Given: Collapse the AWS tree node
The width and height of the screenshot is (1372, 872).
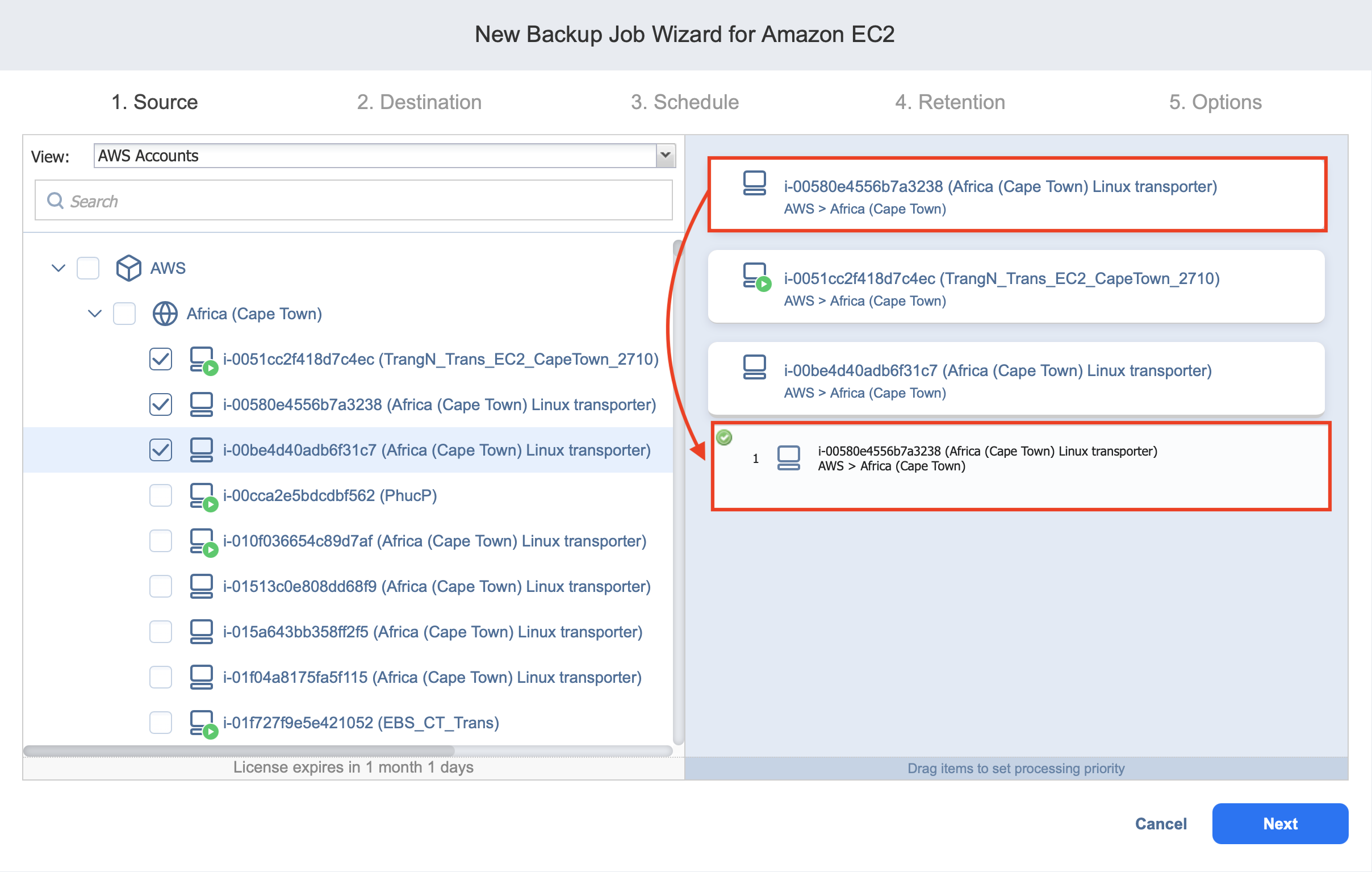Looking at the screenshot, I should [x=58, y=268].
